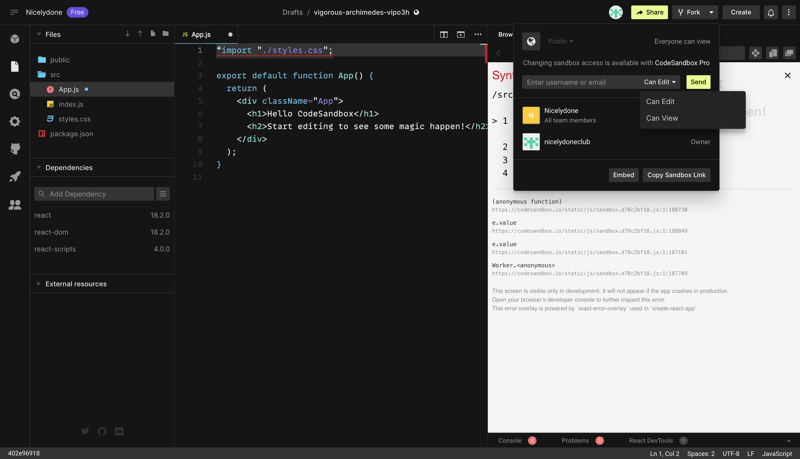Collapse the Dependencies section
Screen dimensions: 800x459
point(39,167)
